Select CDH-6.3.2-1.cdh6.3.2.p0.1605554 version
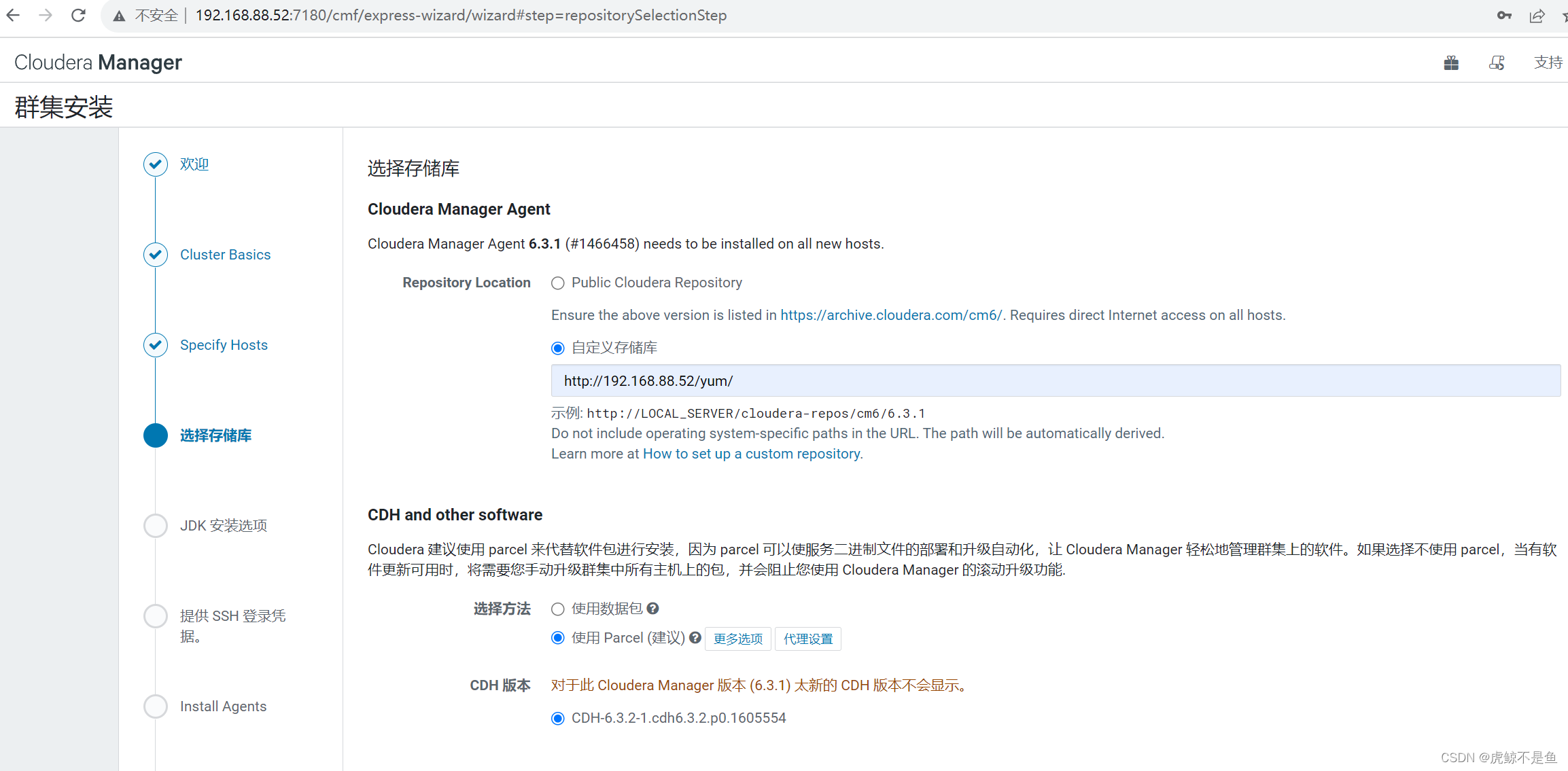This screenshot has height=771, width=1568. pyautogui.click(x=558, y=719)
